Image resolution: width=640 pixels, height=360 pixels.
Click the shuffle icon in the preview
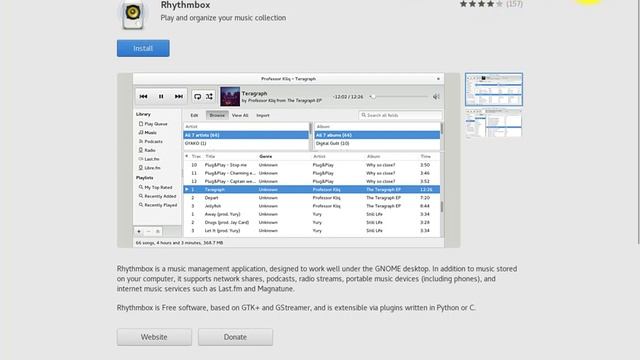[x=209, y=96]
